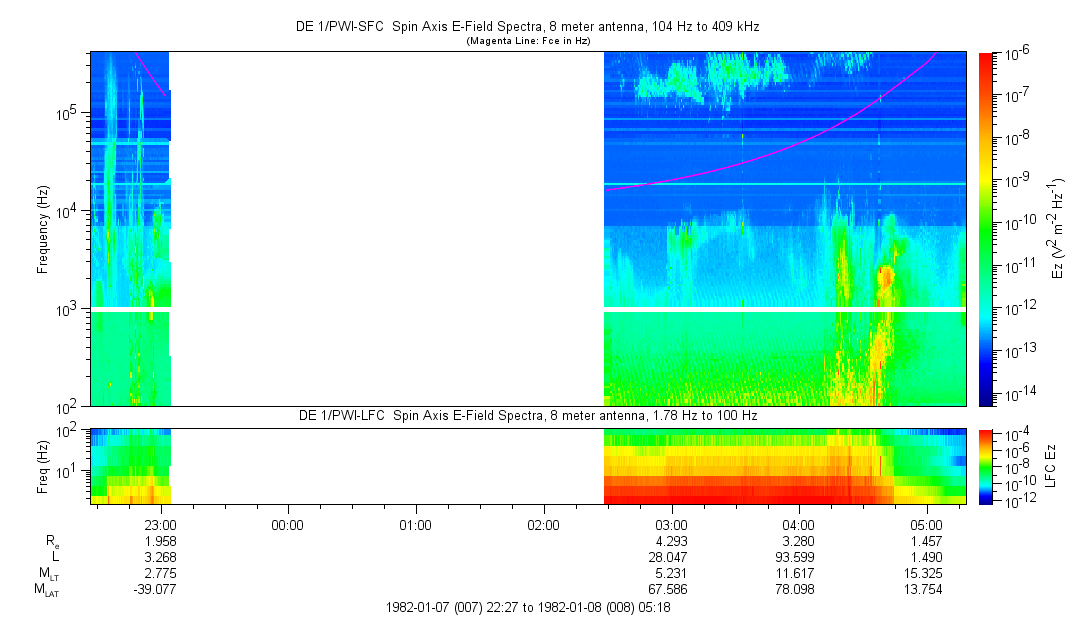Select the 23:00 time axis tick label
1083x620 pixels.
point(161,524)
